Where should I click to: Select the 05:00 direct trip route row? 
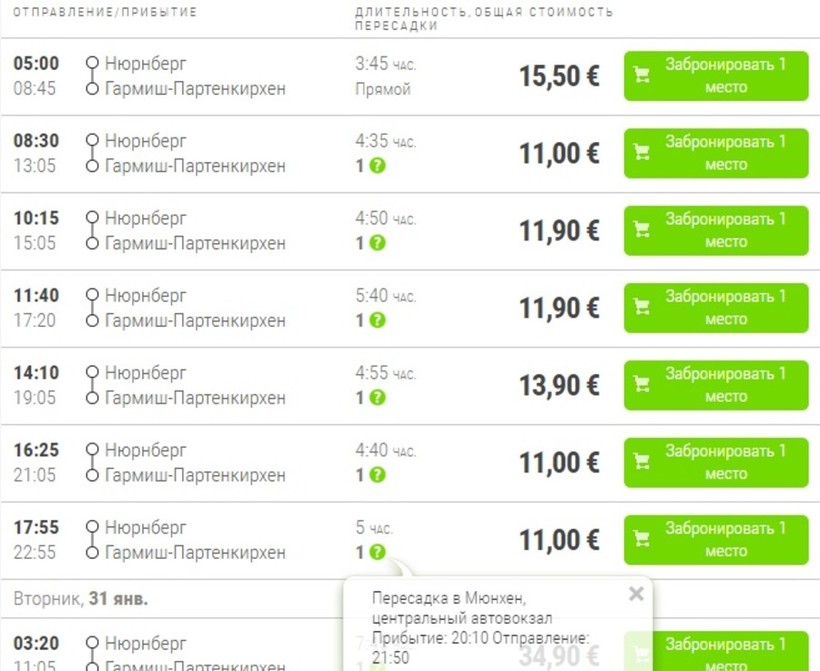click(x=195, y=76)
